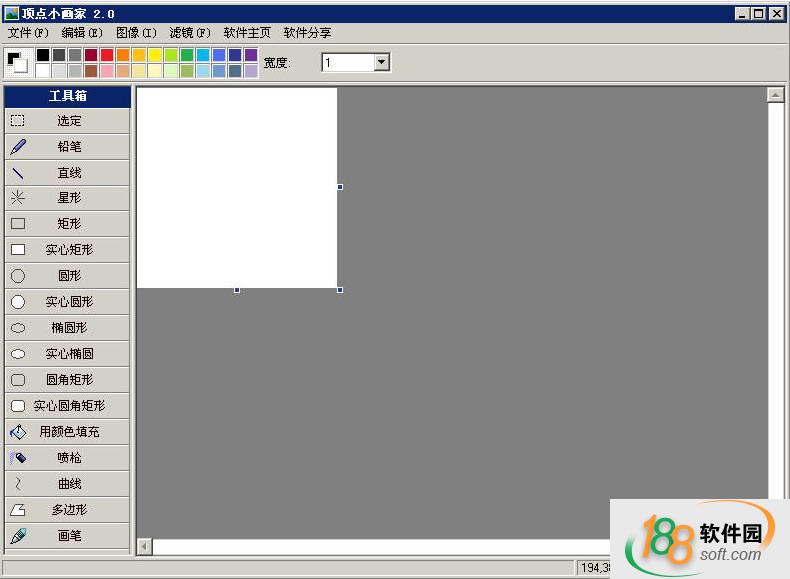Click the 软件分享 share menu button

pos(307,33)
